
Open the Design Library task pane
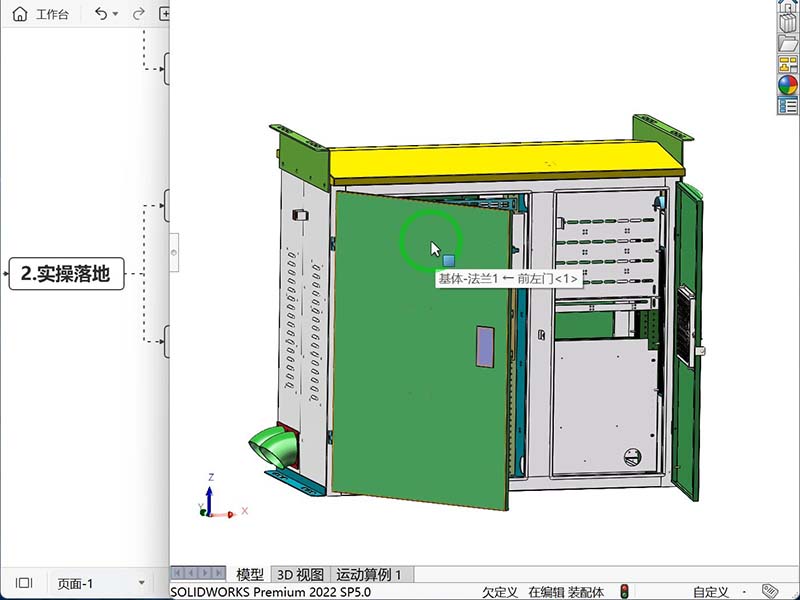coord(787,24)
